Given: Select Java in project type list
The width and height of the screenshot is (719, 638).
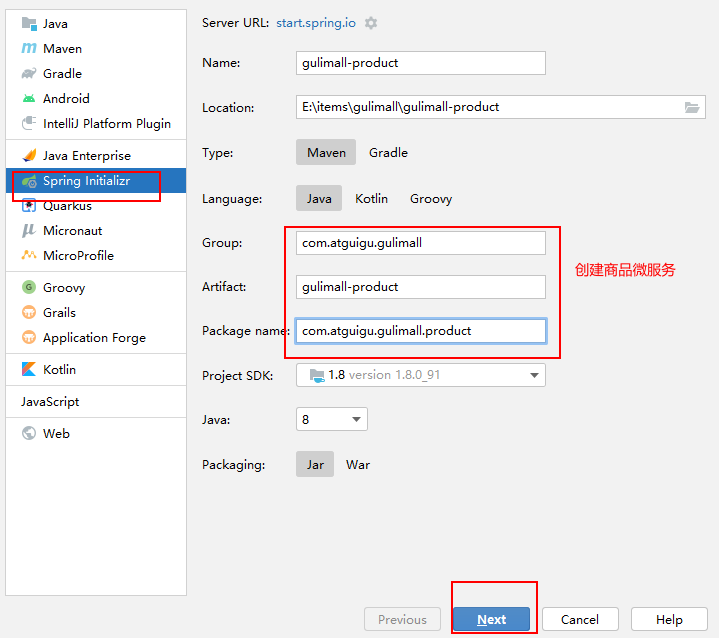Looking at the screenshot, I should (96, 23).
